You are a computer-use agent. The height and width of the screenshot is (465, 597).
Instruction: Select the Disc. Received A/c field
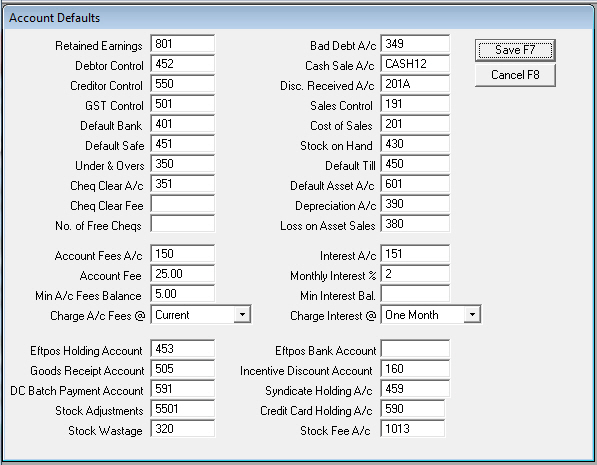(x=415, y=84)
